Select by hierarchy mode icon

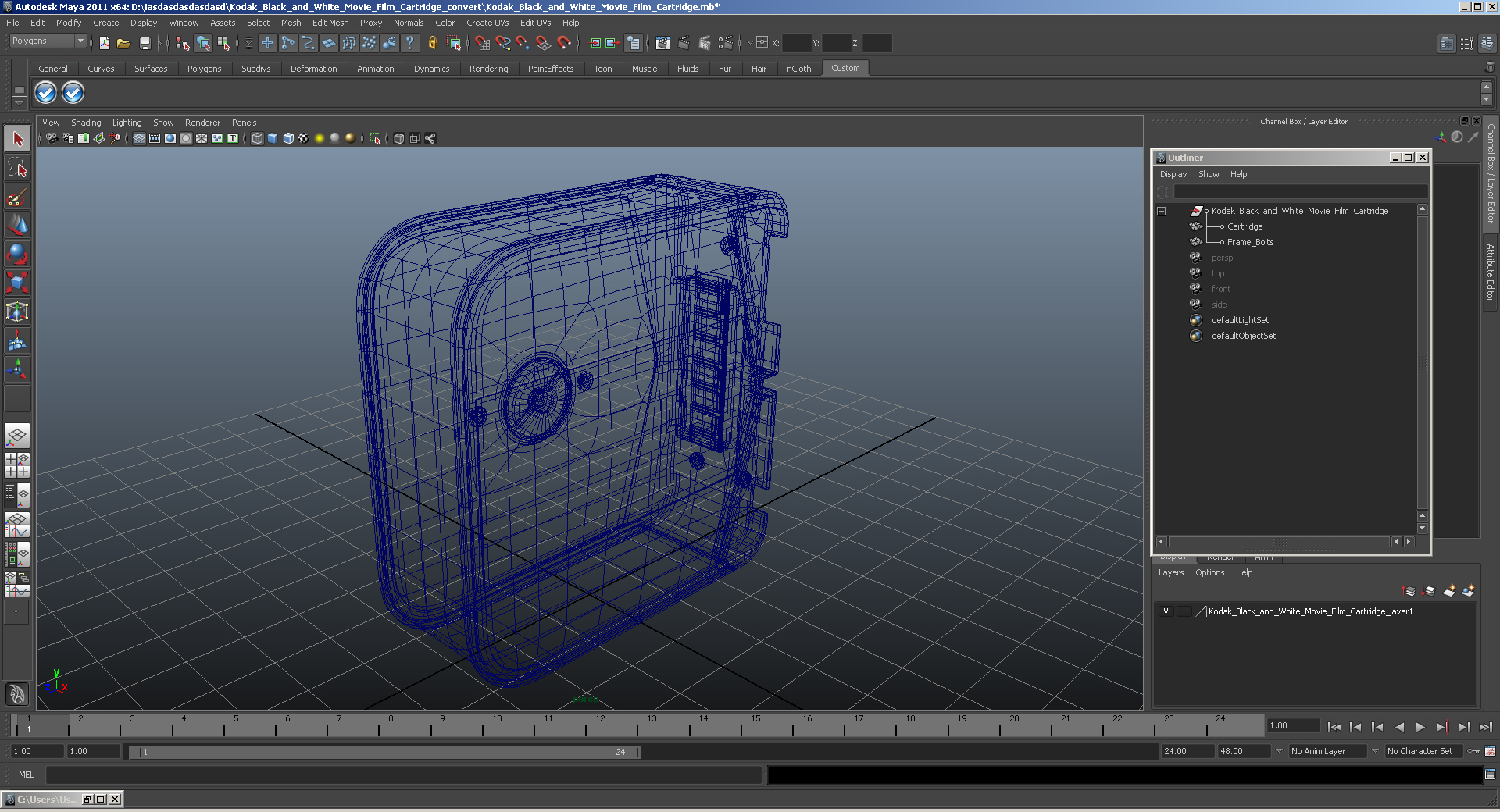(x=183, y=43)
